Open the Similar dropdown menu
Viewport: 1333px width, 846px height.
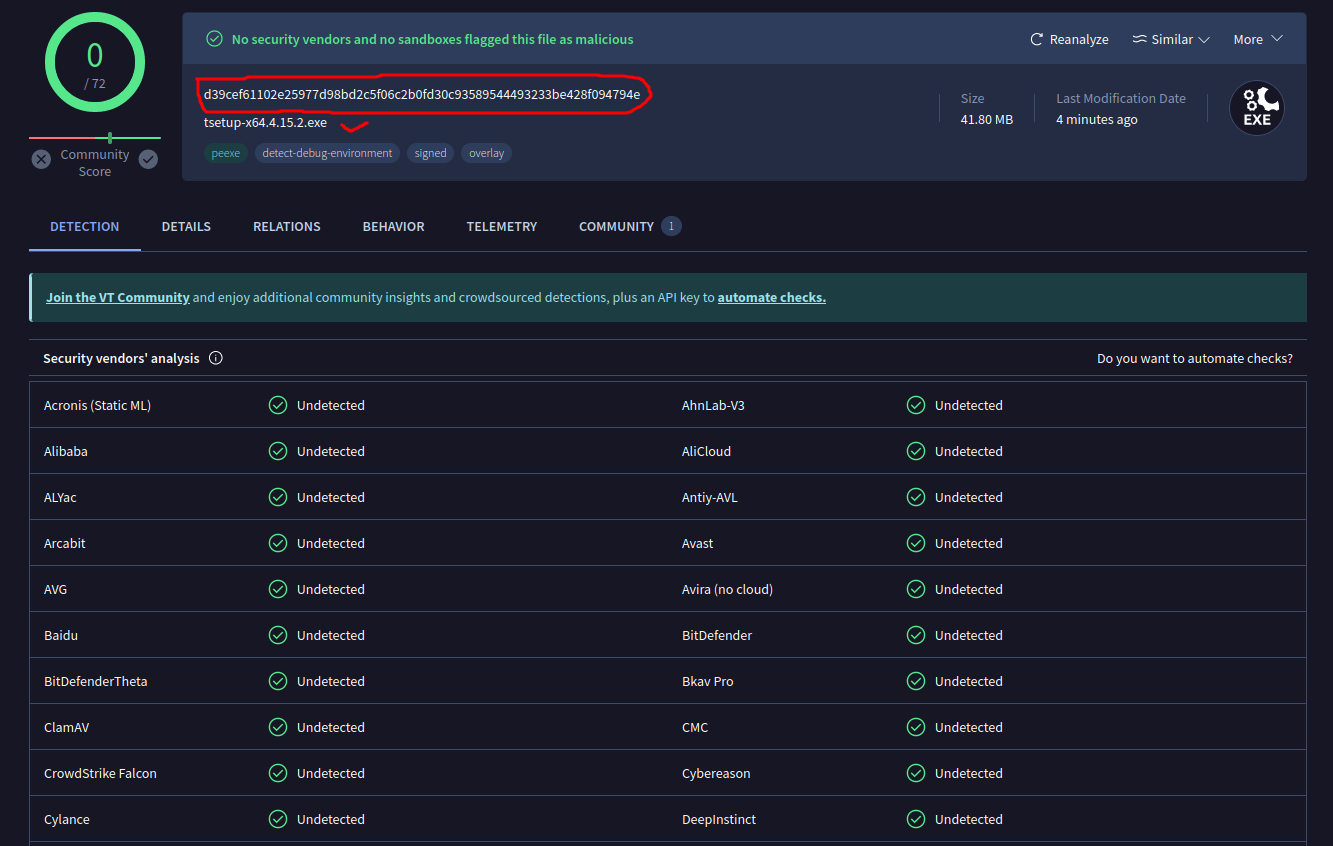(1171, 39)
